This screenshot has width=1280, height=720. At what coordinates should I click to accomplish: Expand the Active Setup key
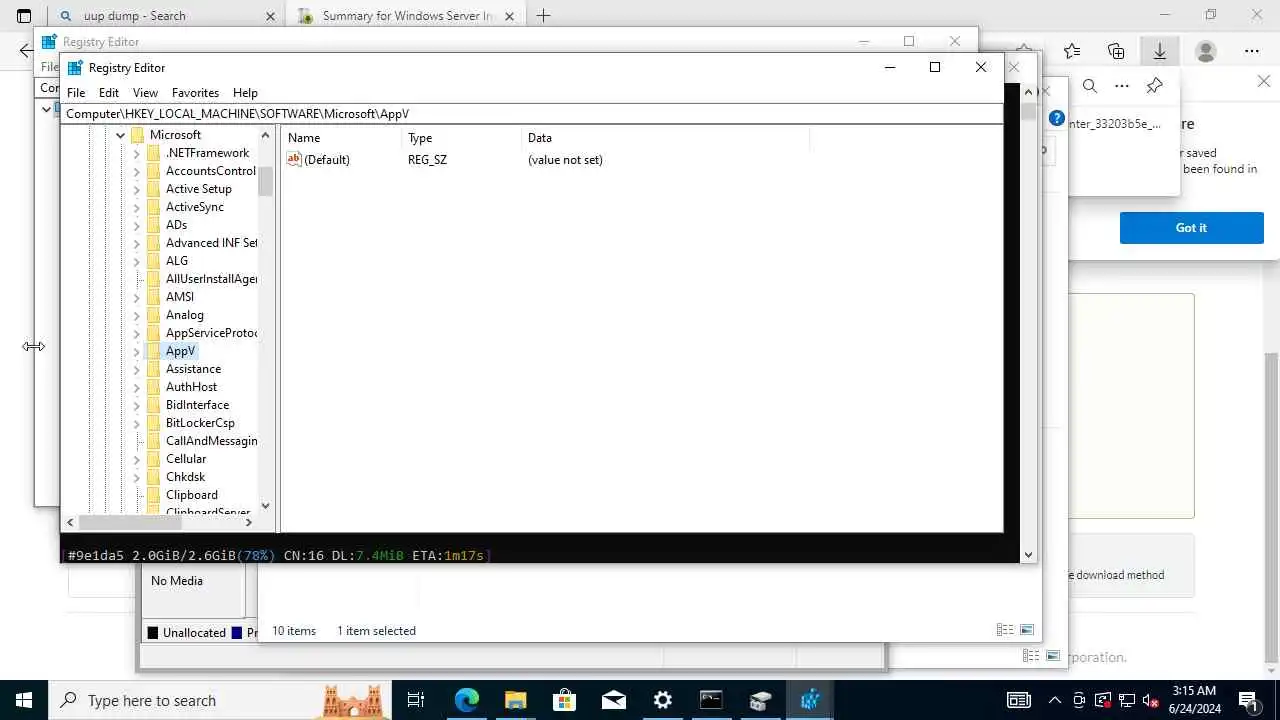[137, 189]
